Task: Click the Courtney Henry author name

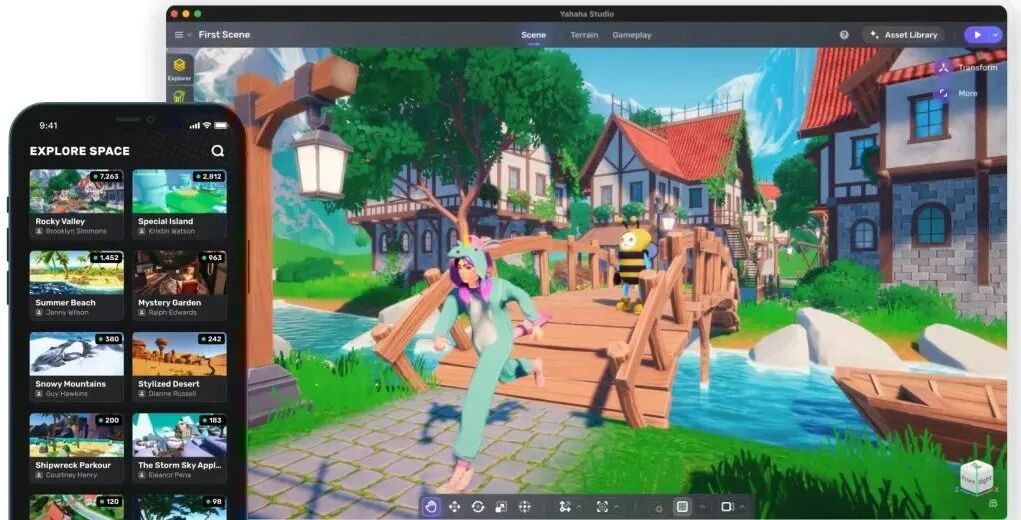Action: pyautogui.click(x=72, y=475)
